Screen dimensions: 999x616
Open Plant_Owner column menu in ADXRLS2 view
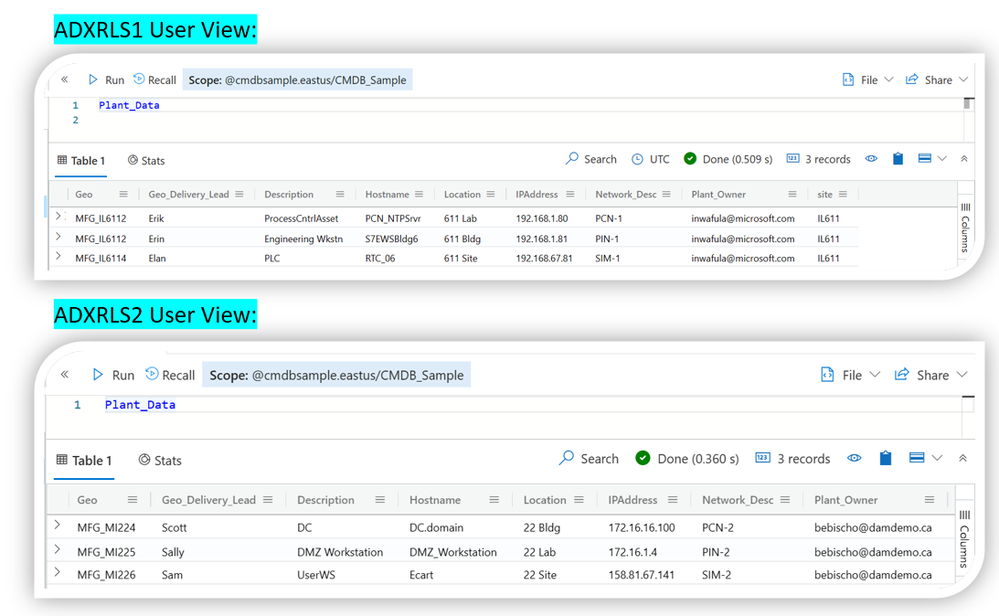[930, 500]
